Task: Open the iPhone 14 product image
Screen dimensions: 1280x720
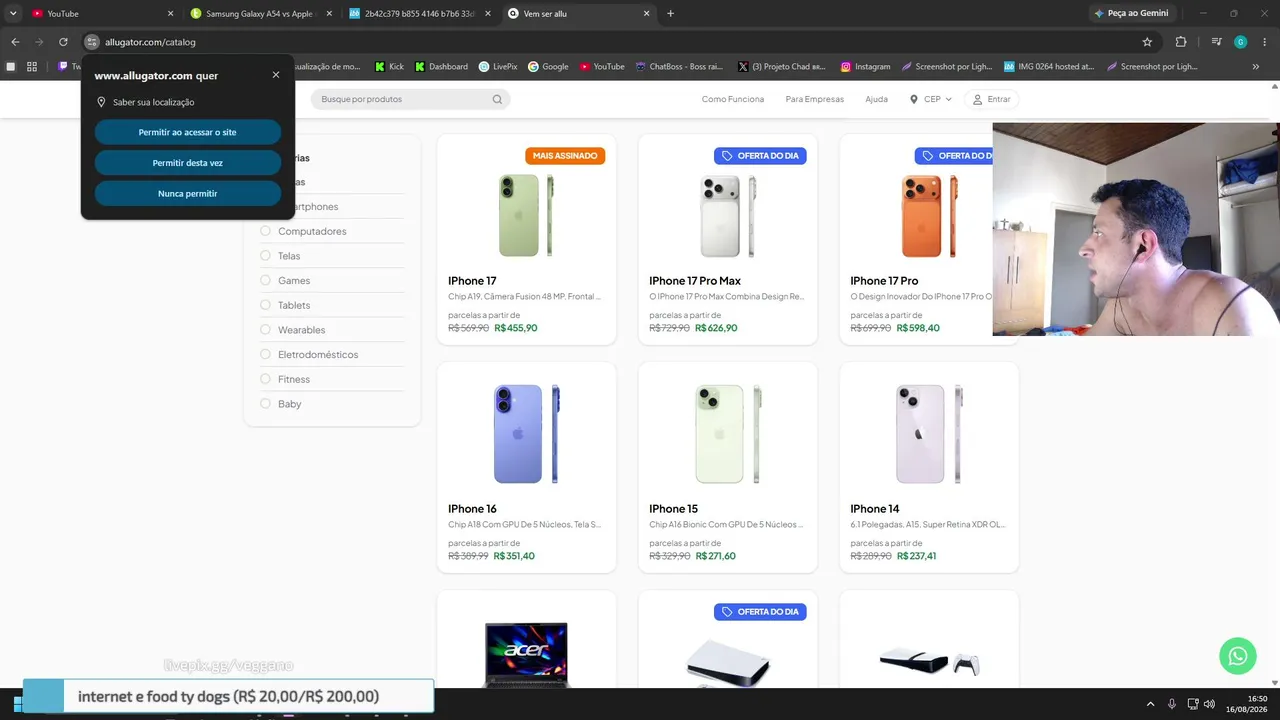Action: click(x=929, y=434)
